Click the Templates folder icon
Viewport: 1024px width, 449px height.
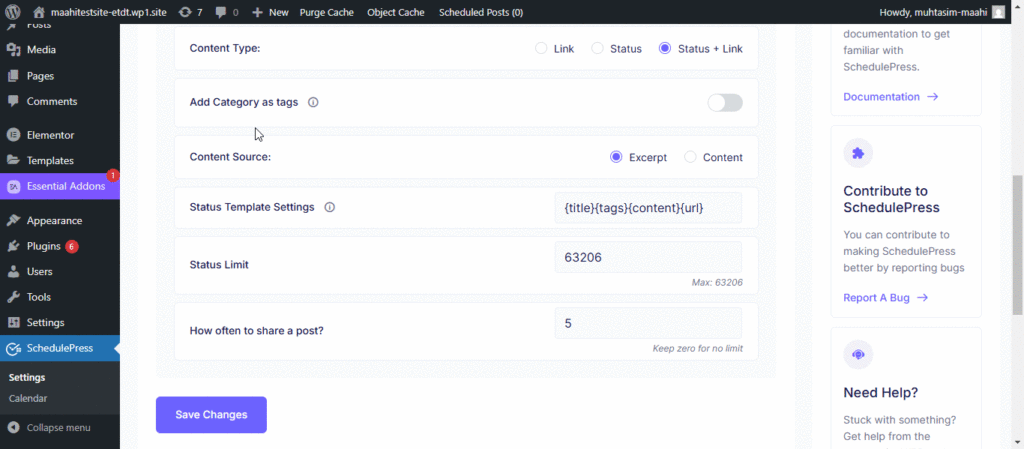13,161
